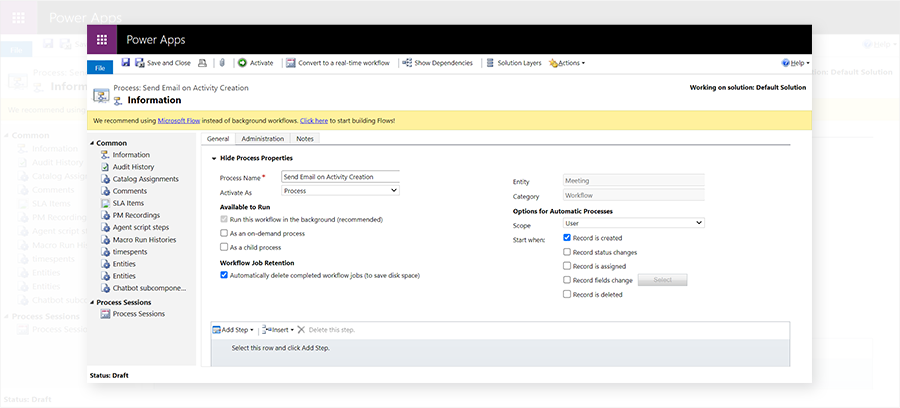Click the Category field showing Workflow
This screenshot has height=408, width=900.
click(x=634, y=196)
